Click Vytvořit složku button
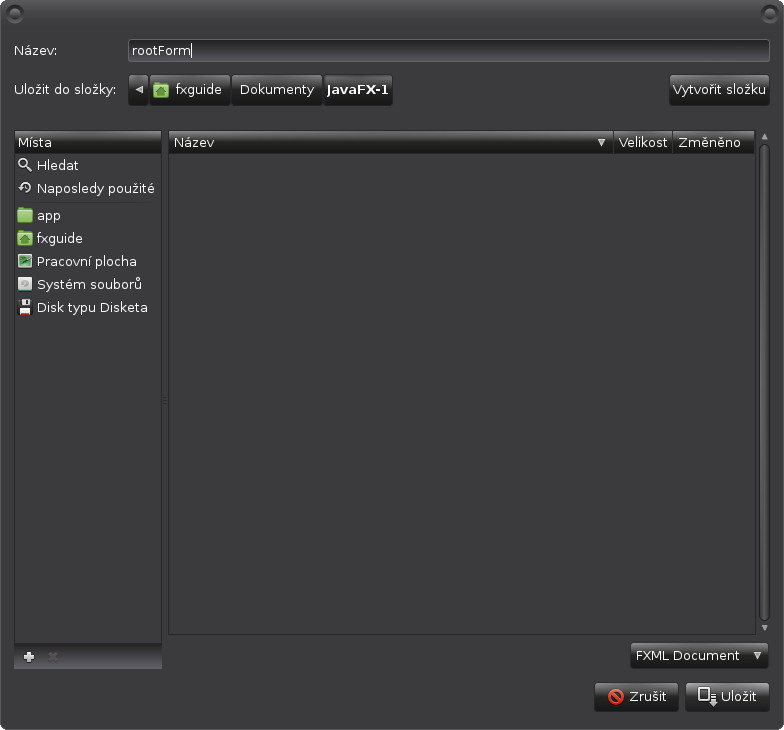The width and height of the screenshot is (784, 730). click(719, 90)
